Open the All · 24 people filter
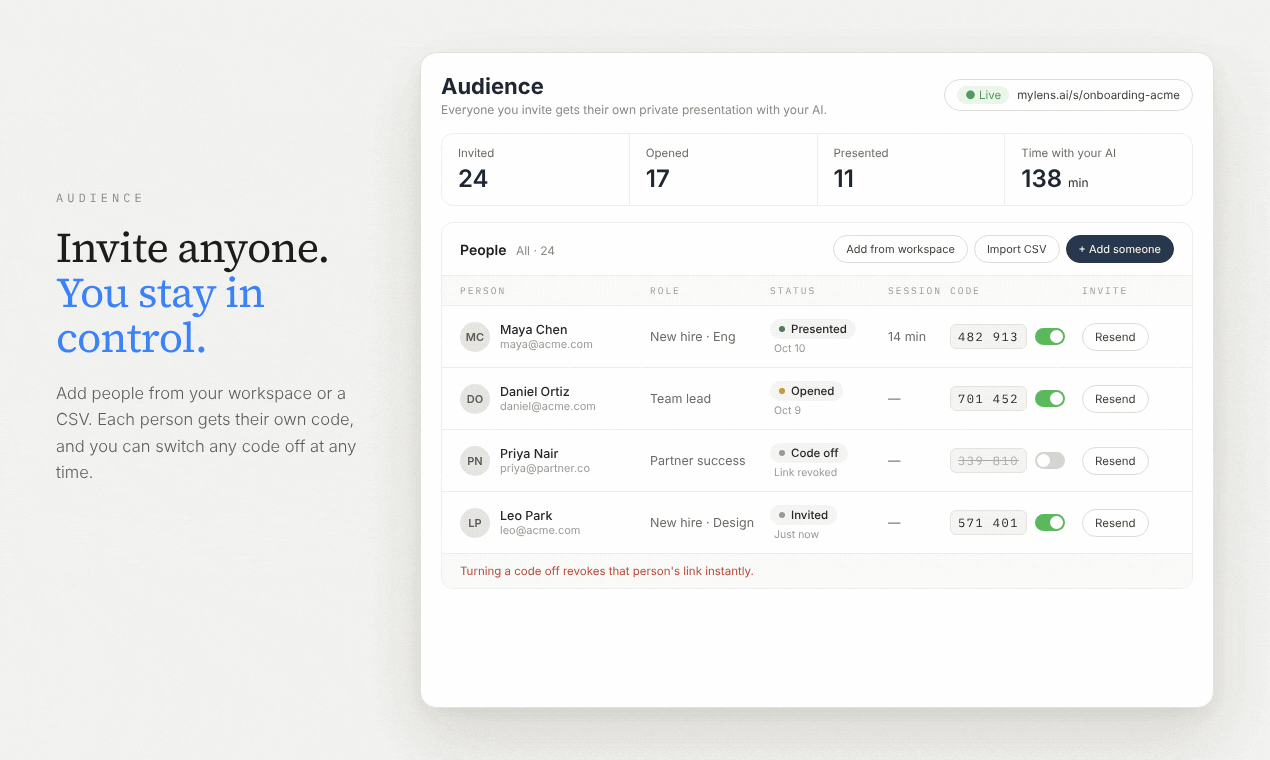This screenshot has width=1270, height=760. (535, 251)
